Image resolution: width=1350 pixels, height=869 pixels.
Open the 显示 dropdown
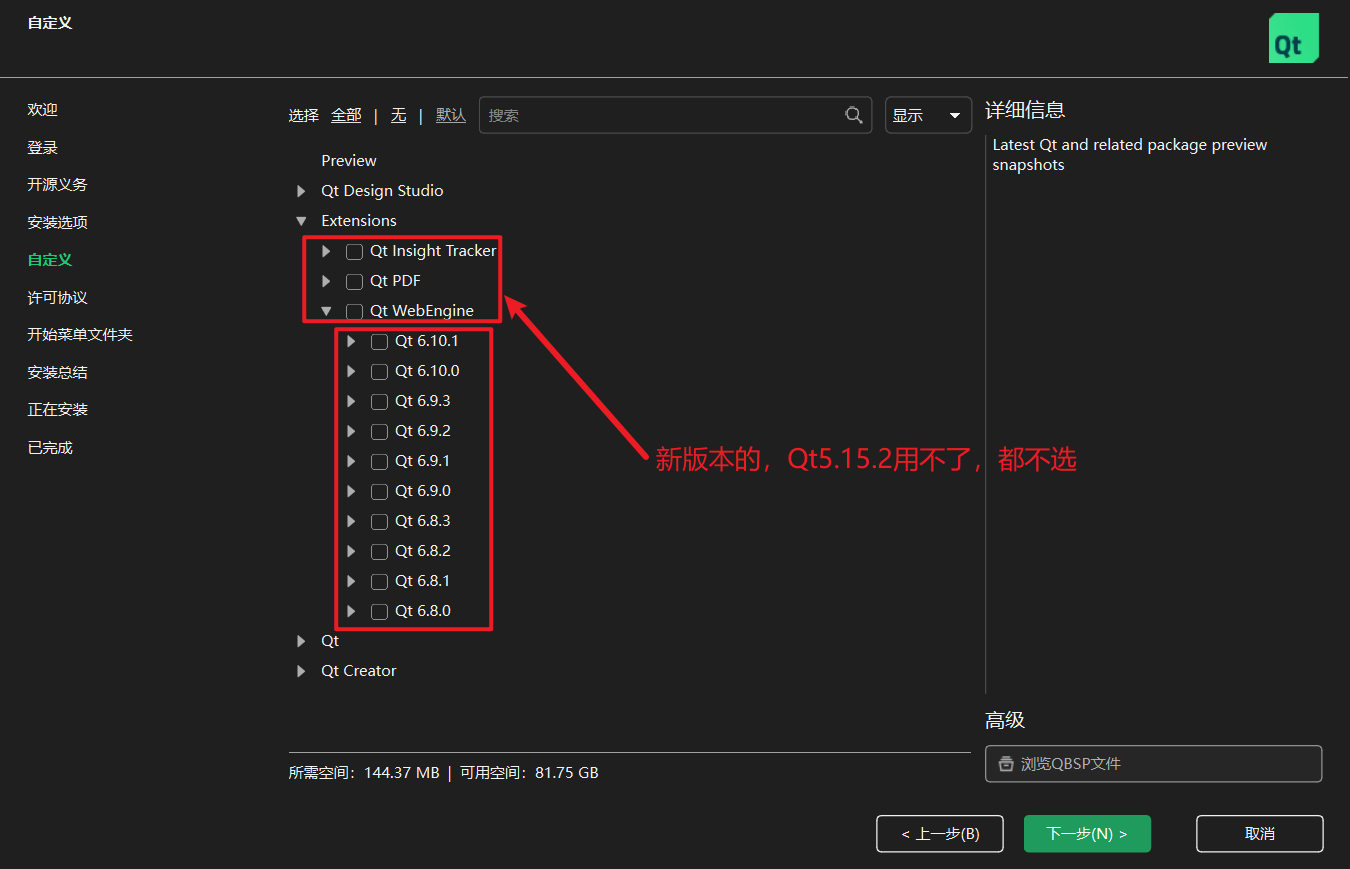pyautogui.click(x=928, y=115)
